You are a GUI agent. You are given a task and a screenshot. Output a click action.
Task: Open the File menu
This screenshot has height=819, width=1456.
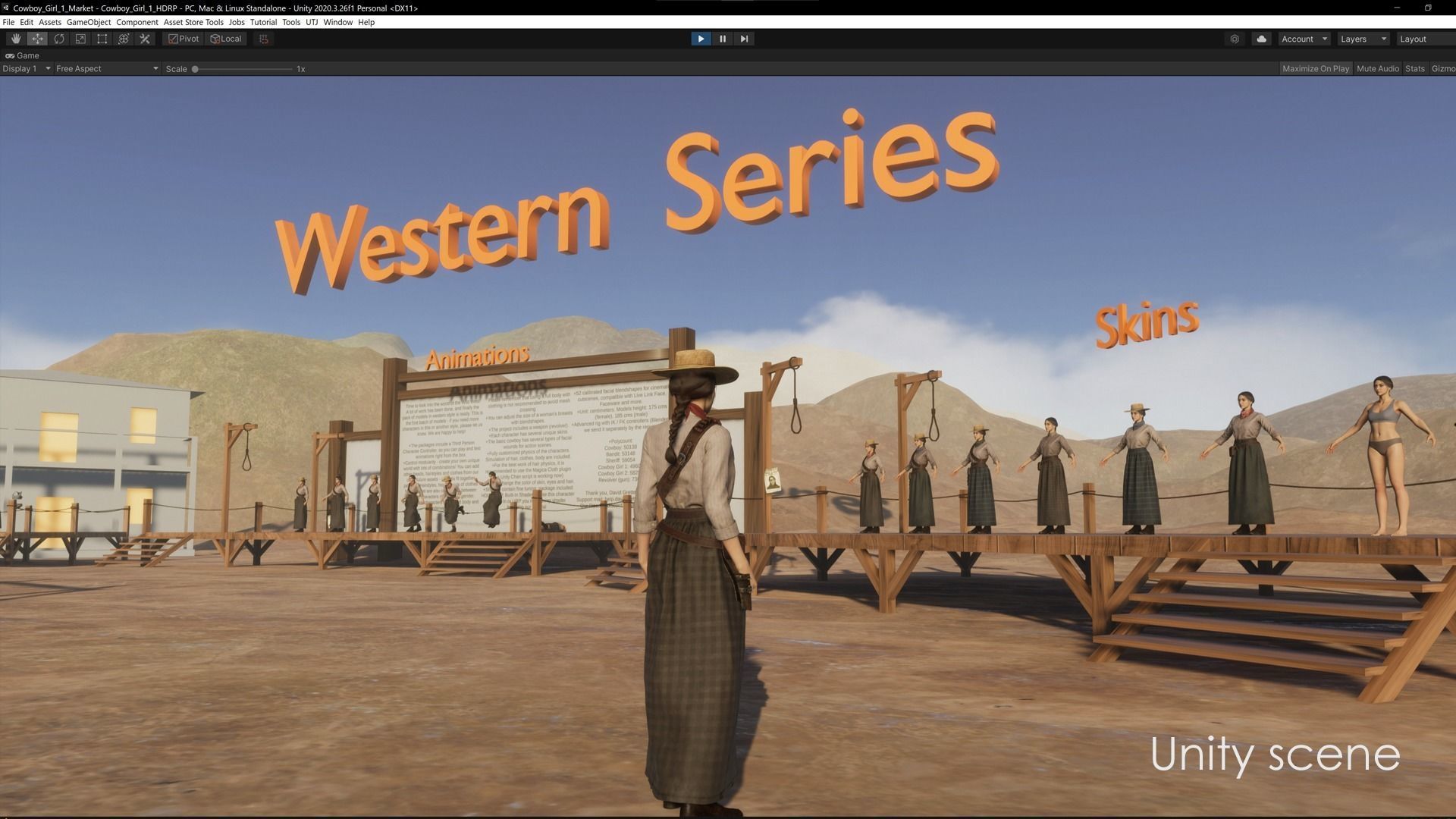8,22
